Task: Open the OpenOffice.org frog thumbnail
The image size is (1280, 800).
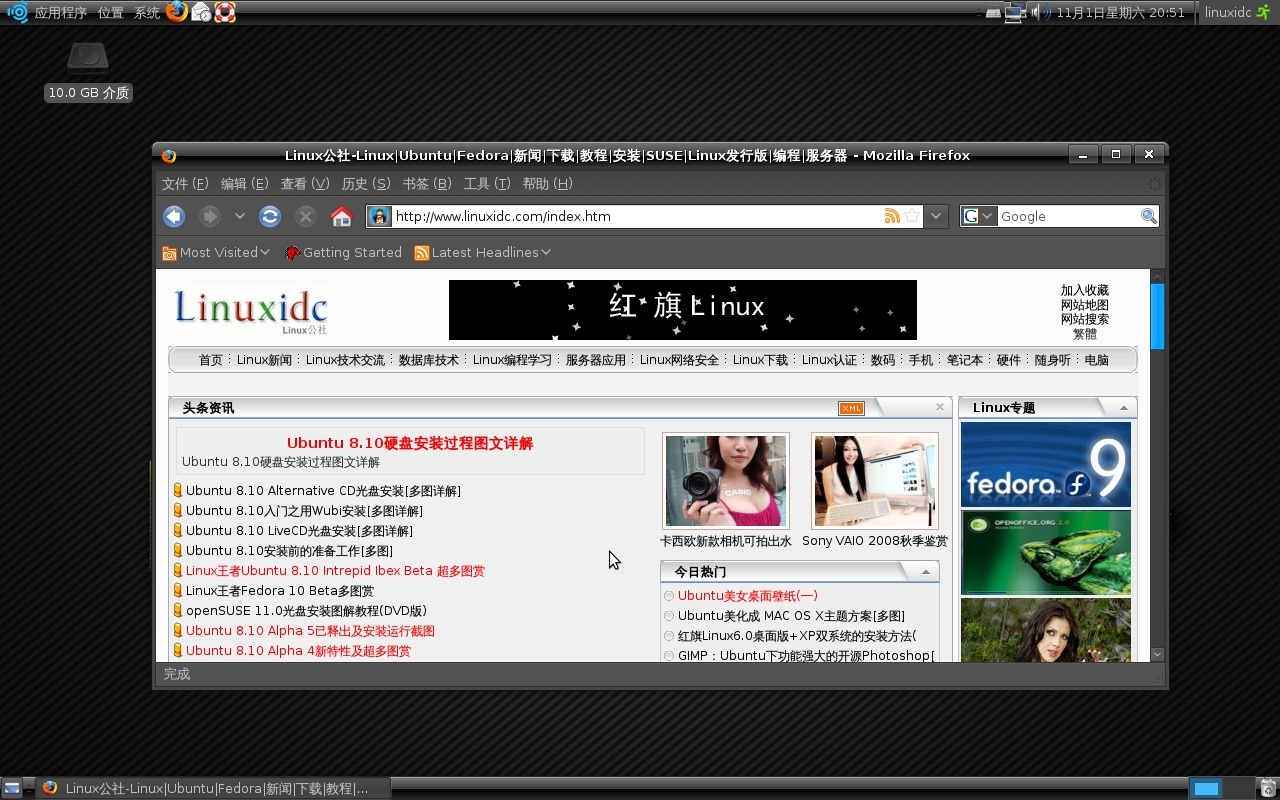Action: tap(1046, 552)
